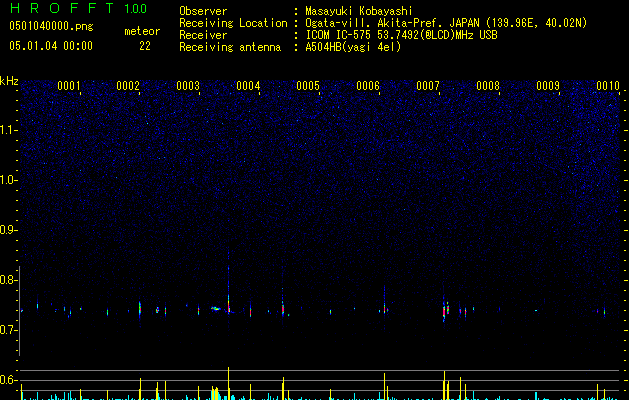Click time marker 0007
This screenshot has width=629, height=400.
pyautogui.click(x=428, y=86)
